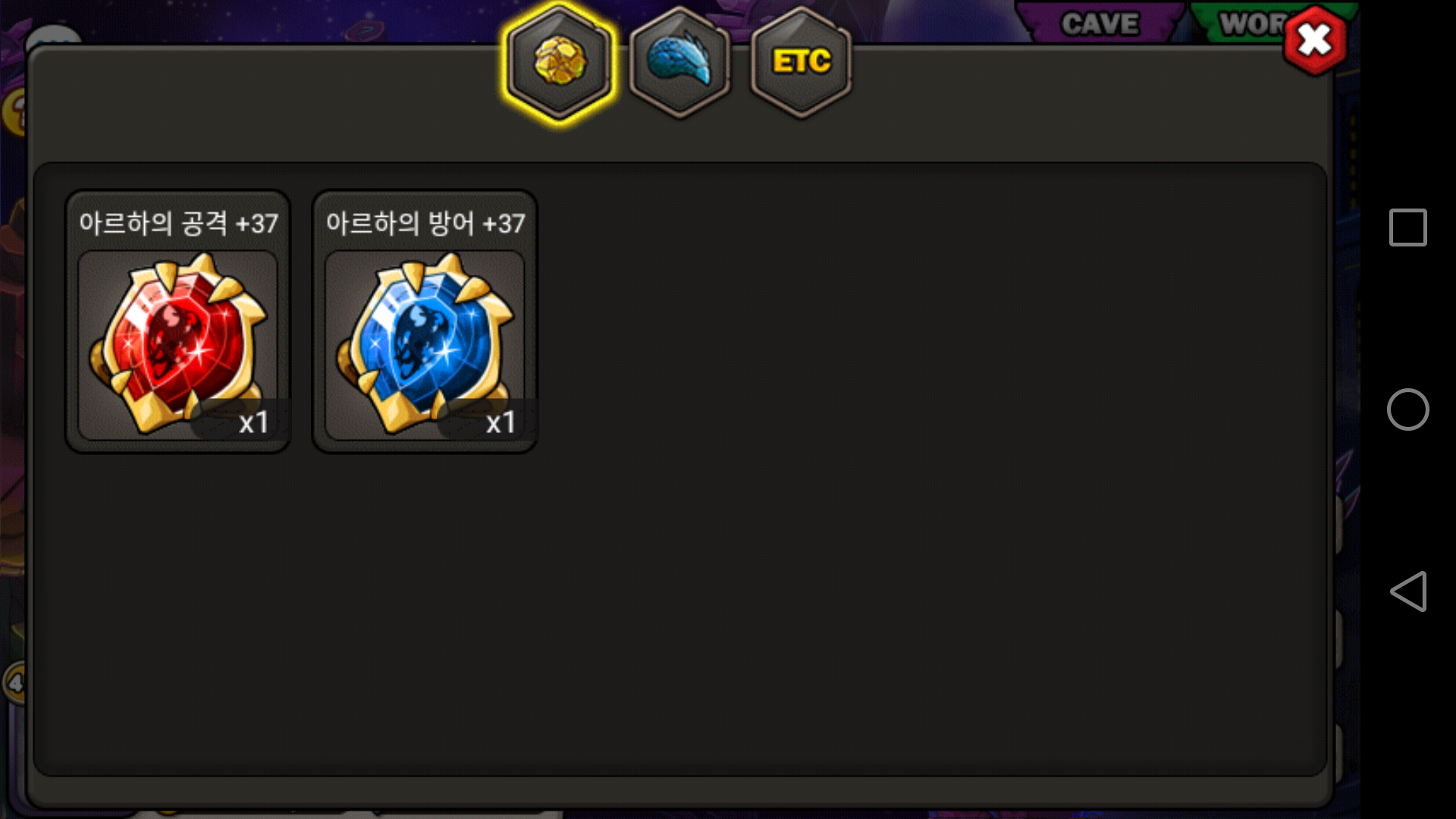Open the ETC inventory tab
Screen dimensions: 1456x819
click(801, 62)
